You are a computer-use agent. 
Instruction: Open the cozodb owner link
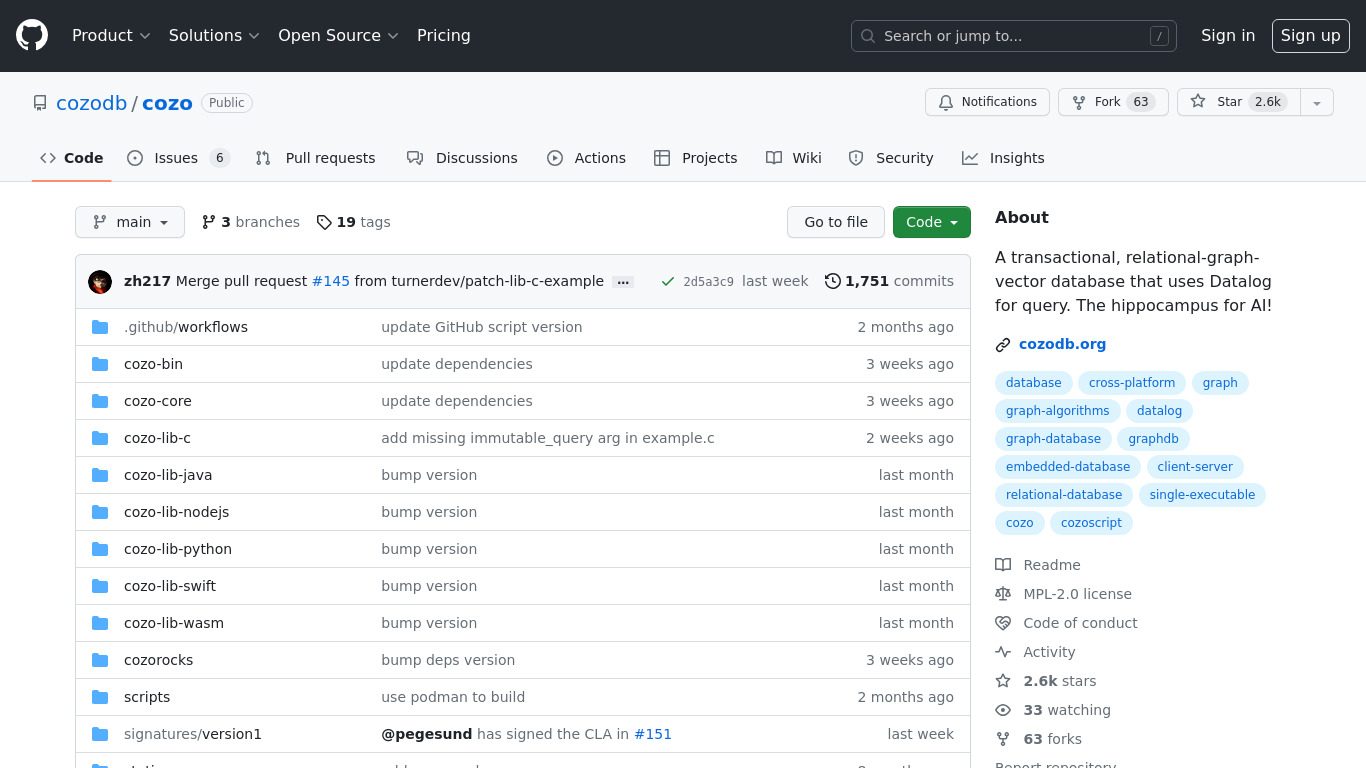92,103
